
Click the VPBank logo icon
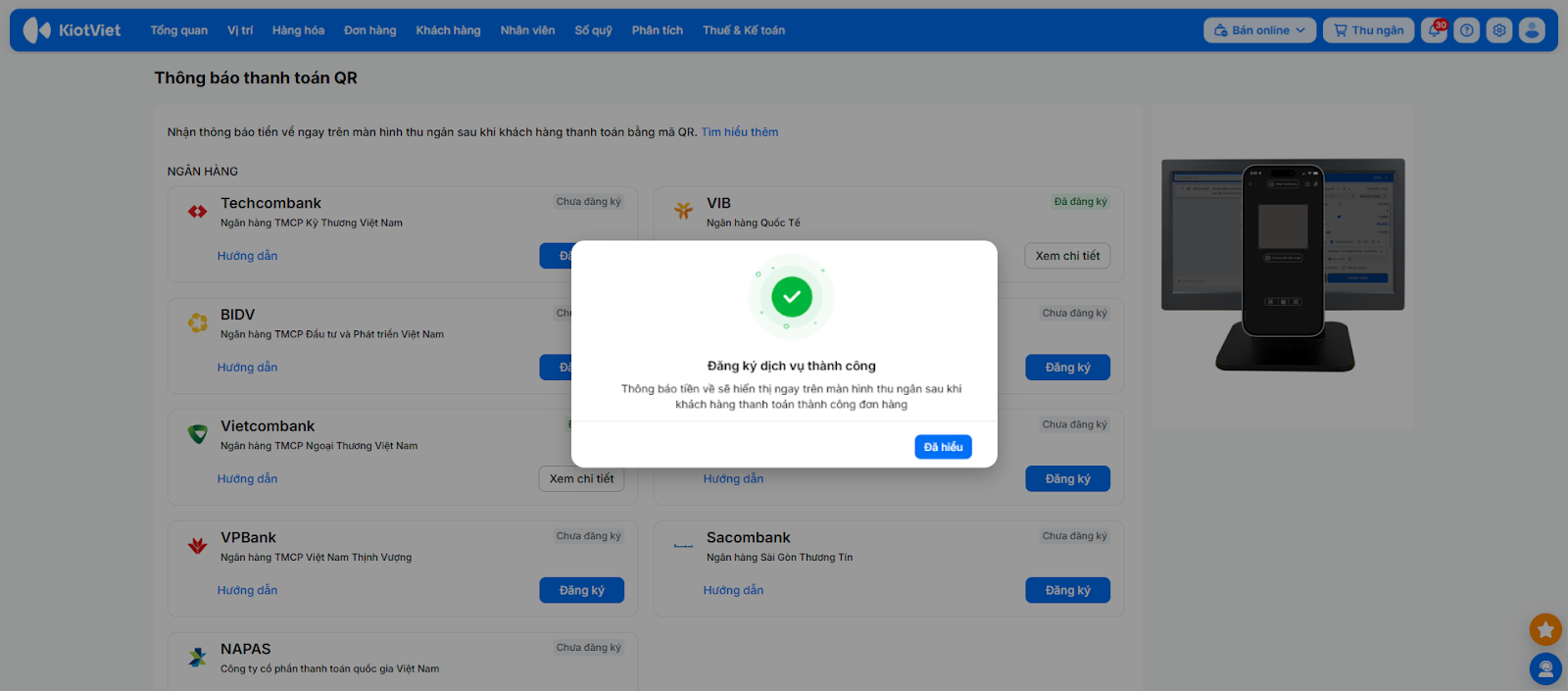tap(198, 546)
